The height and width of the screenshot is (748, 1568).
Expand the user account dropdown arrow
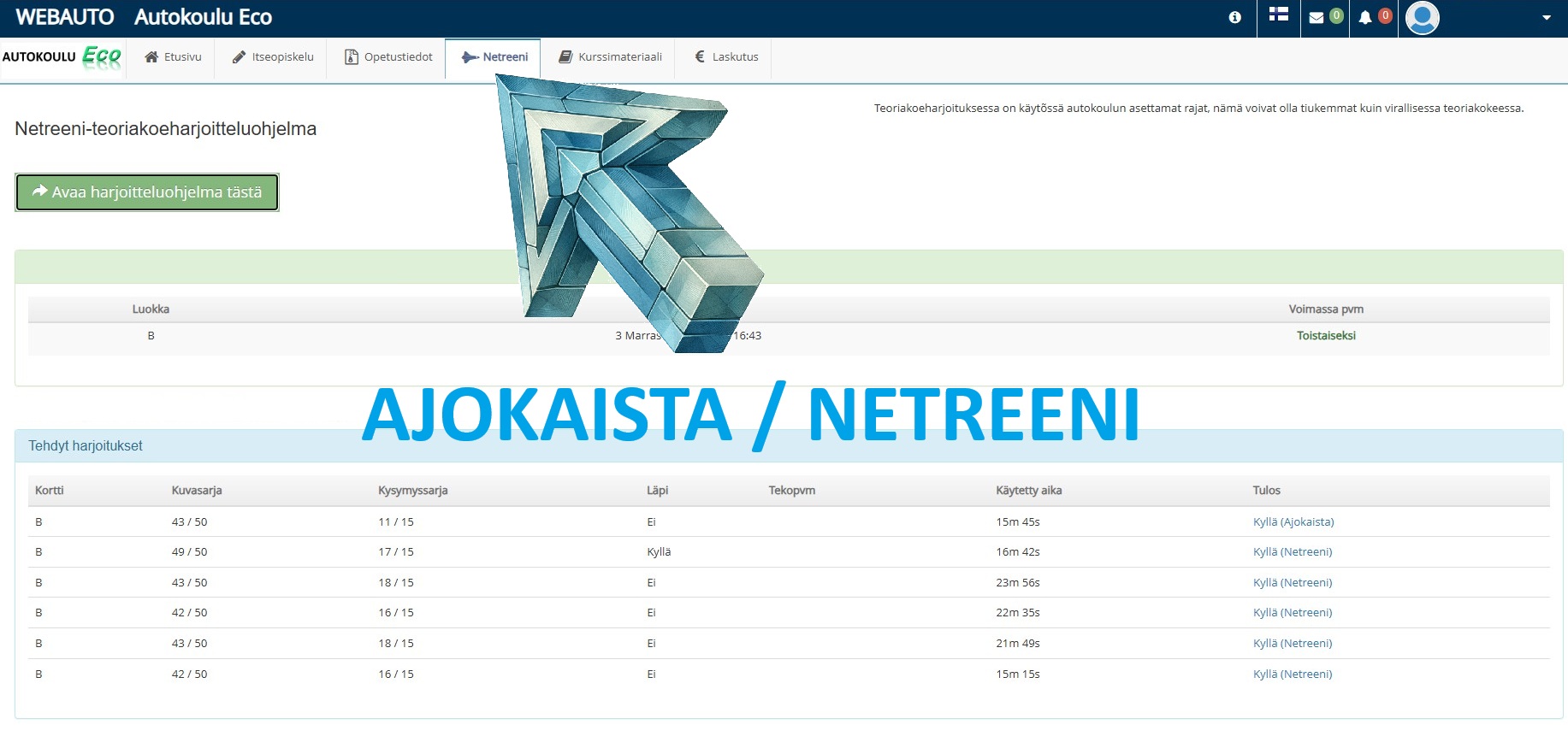click(1546, 18)
